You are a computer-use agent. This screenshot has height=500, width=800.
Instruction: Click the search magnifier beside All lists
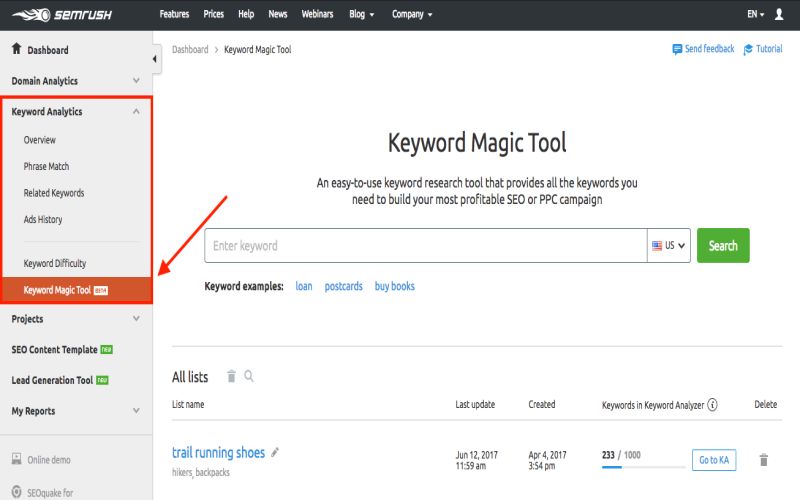pos(248,376)
